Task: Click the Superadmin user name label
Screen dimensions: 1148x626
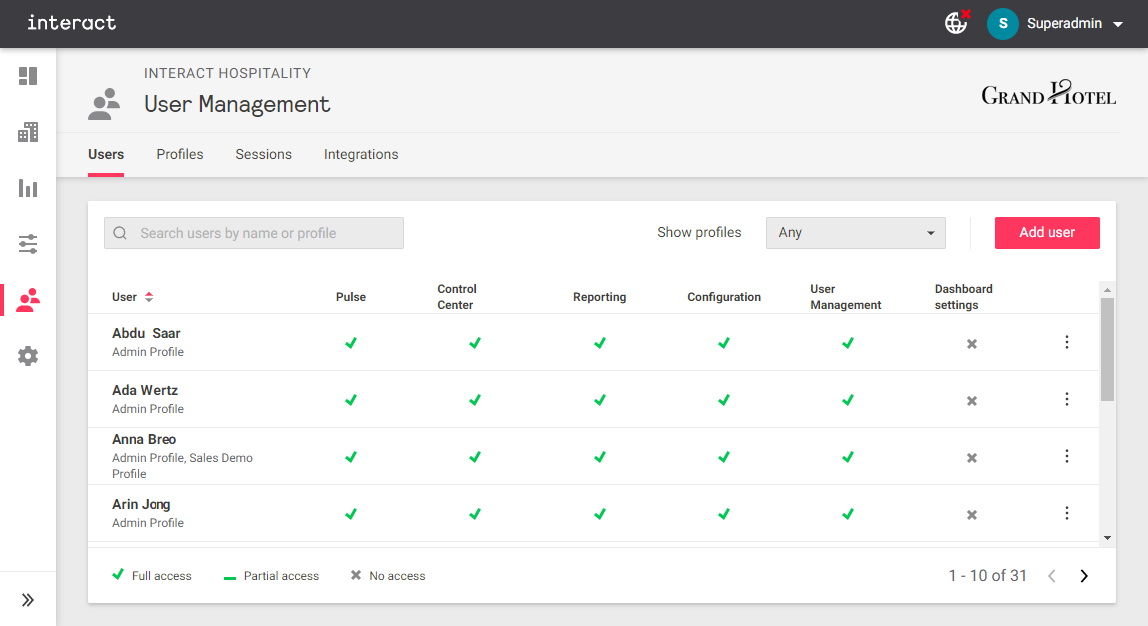Action: coord(1064,23)
